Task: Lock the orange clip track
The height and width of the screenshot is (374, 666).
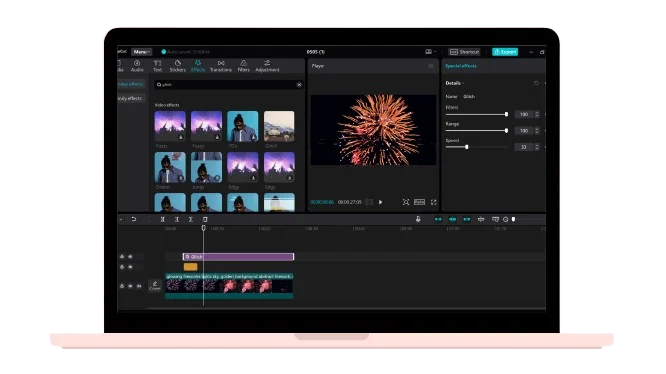Action: [x=122, y=267]
